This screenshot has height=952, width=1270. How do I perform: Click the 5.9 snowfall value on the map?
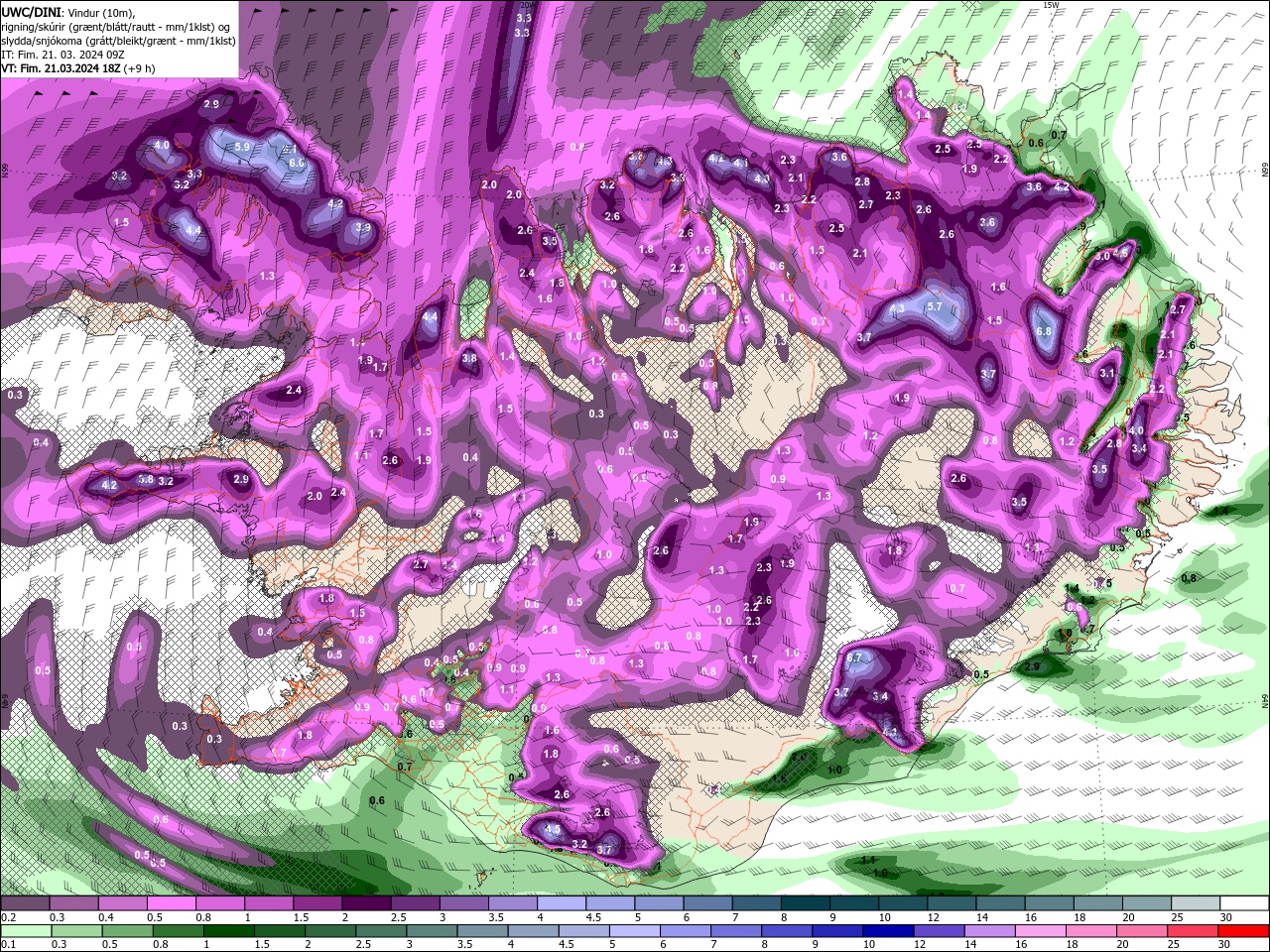click(x=242, y=147)
